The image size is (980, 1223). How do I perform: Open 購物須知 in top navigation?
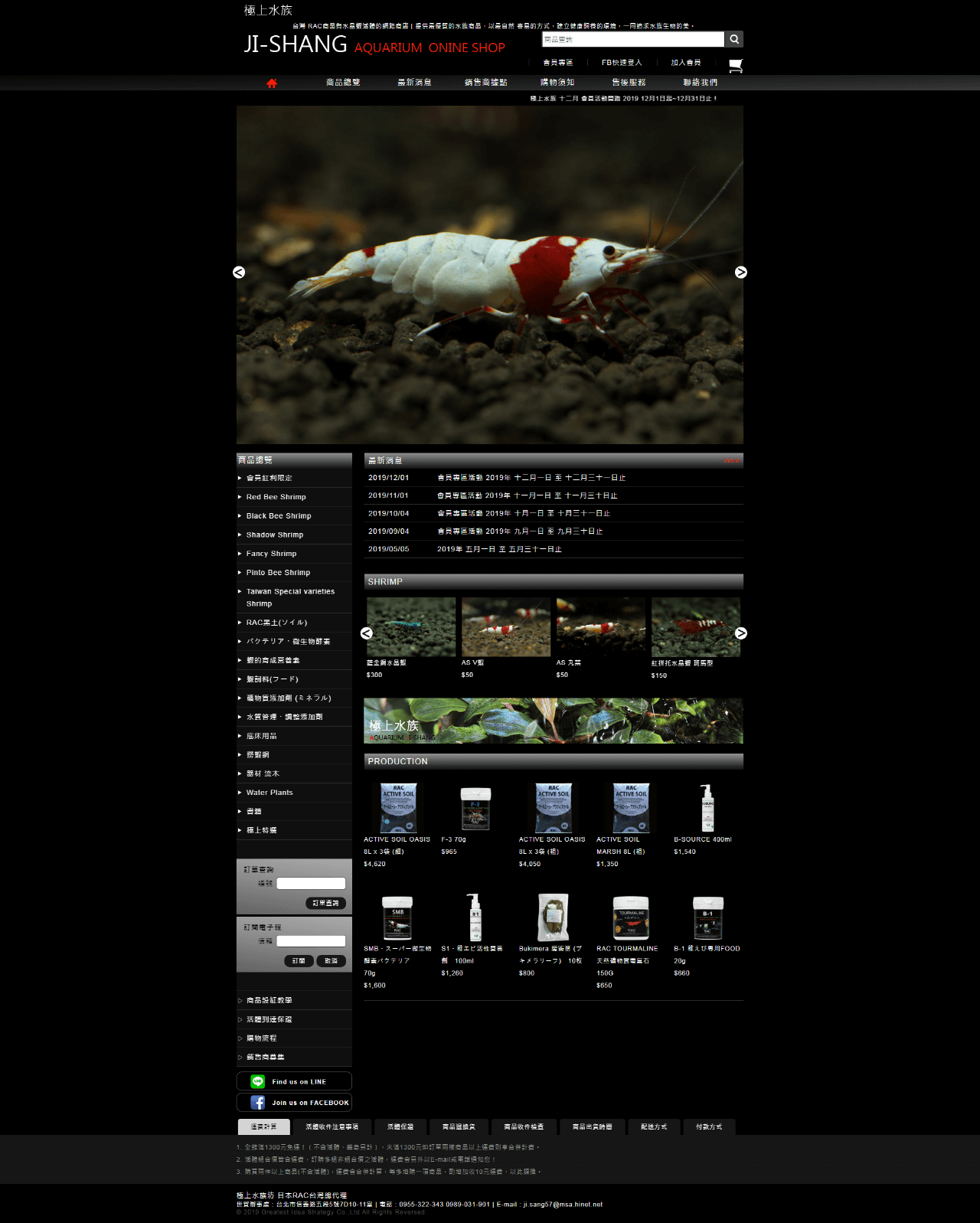point(557,82)
